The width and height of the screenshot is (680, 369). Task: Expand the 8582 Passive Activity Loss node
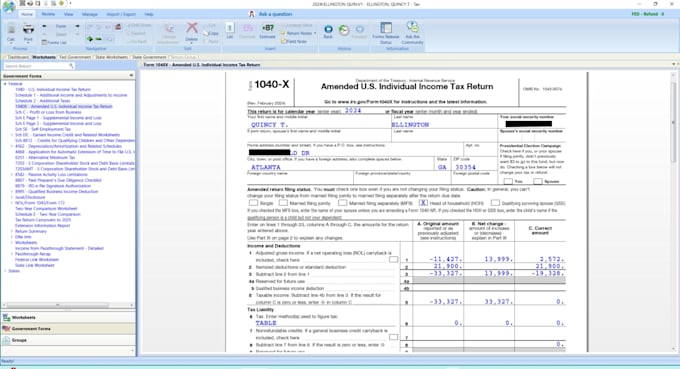click(x=12, y=174)
